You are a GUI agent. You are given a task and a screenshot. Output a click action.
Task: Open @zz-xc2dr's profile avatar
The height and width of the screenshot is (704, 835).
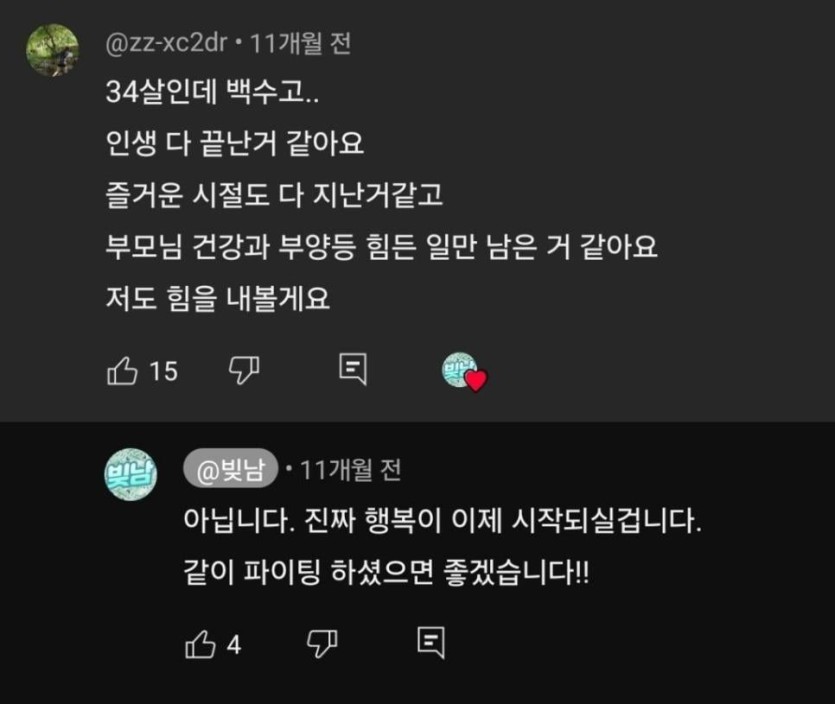click(52, 50)
